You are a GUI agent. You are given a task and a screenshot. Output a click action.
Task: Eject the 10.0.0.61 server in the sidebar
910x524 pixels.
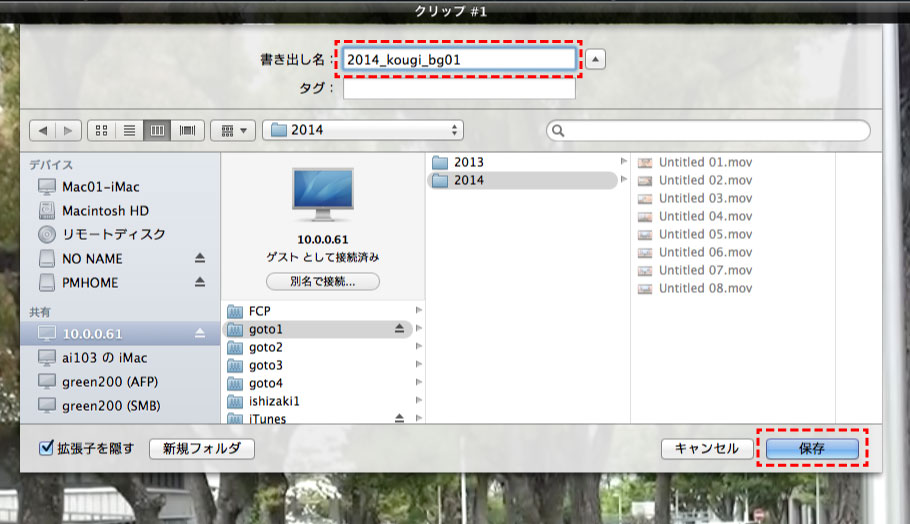click(200, 333)
